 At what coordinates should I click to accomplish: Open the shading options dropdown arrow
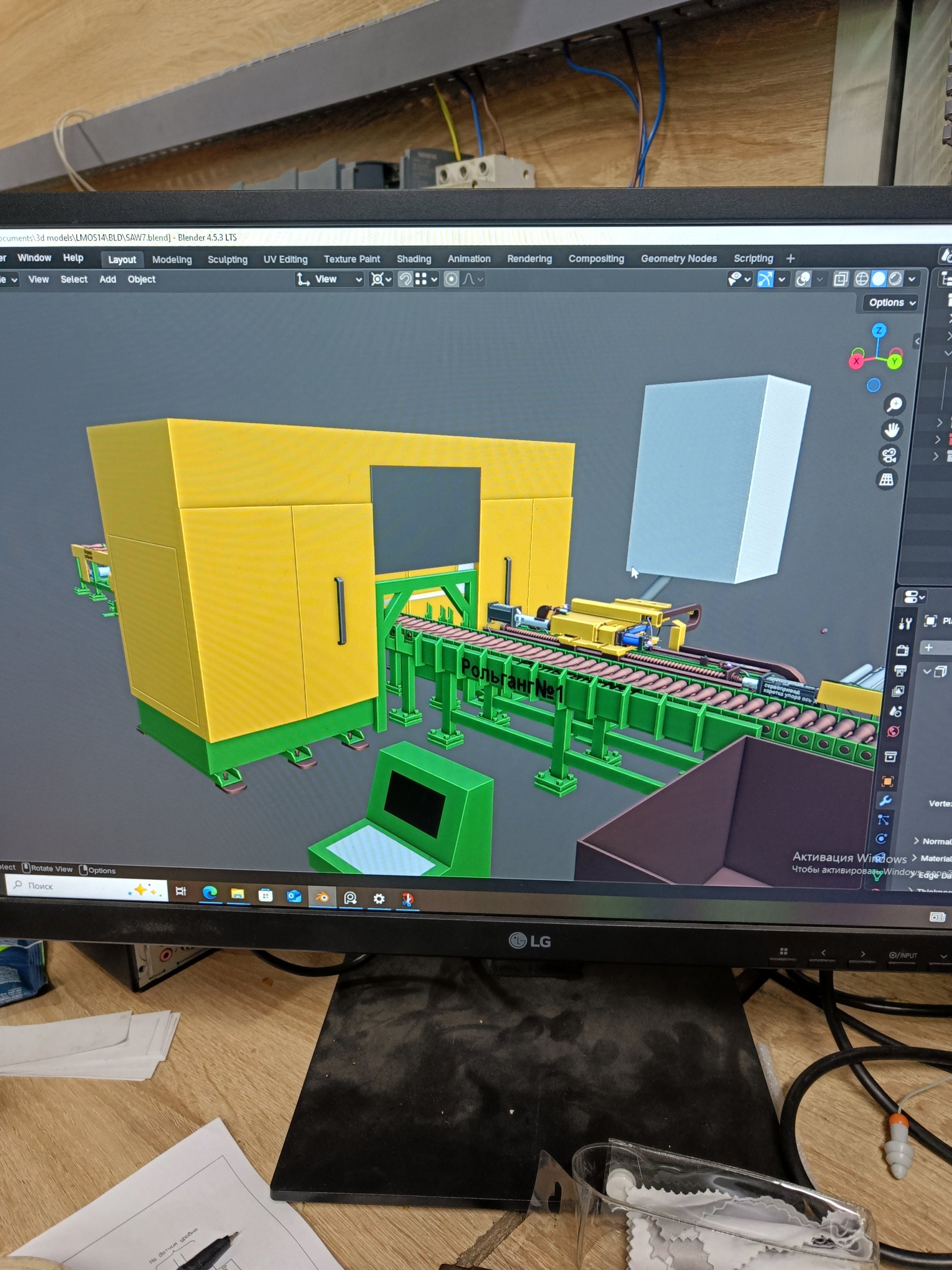tap(912, 279)
